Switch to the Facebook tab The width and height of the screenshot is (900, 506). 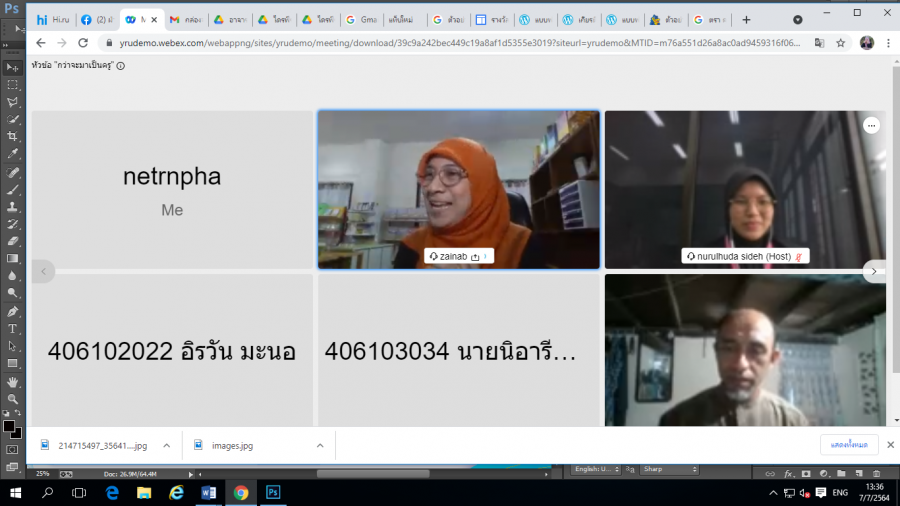[99, 19]
